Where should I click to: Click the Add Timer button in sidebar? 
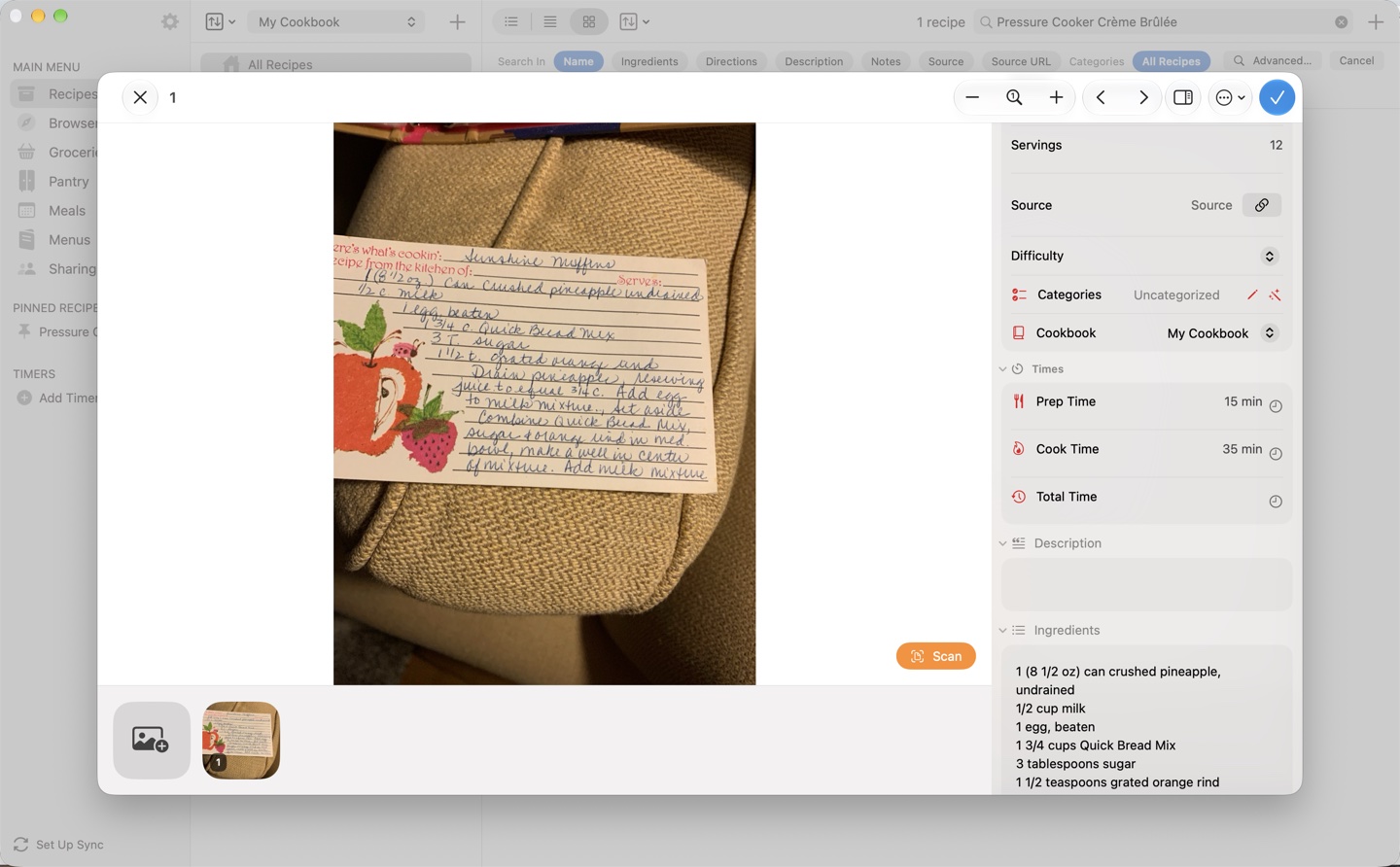[56, 398]
